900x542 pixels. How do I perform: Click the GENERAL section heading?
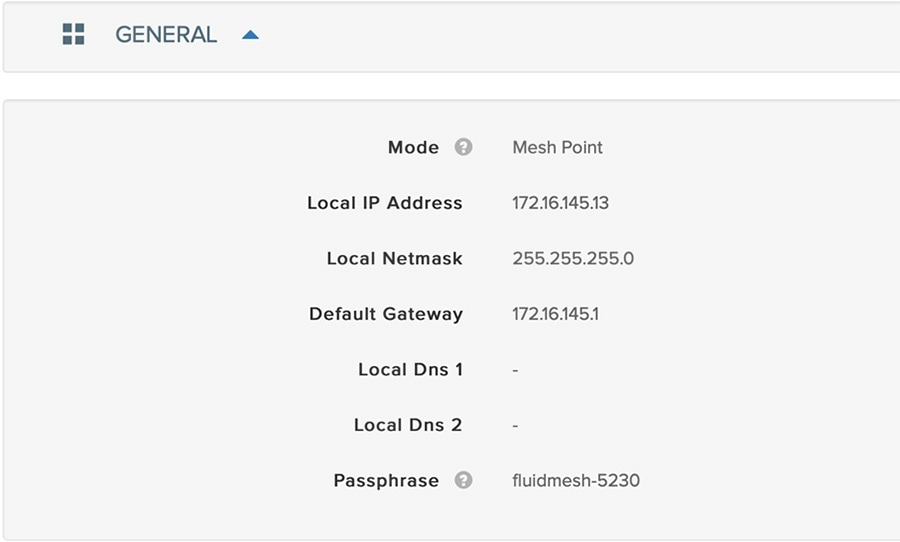166,34
